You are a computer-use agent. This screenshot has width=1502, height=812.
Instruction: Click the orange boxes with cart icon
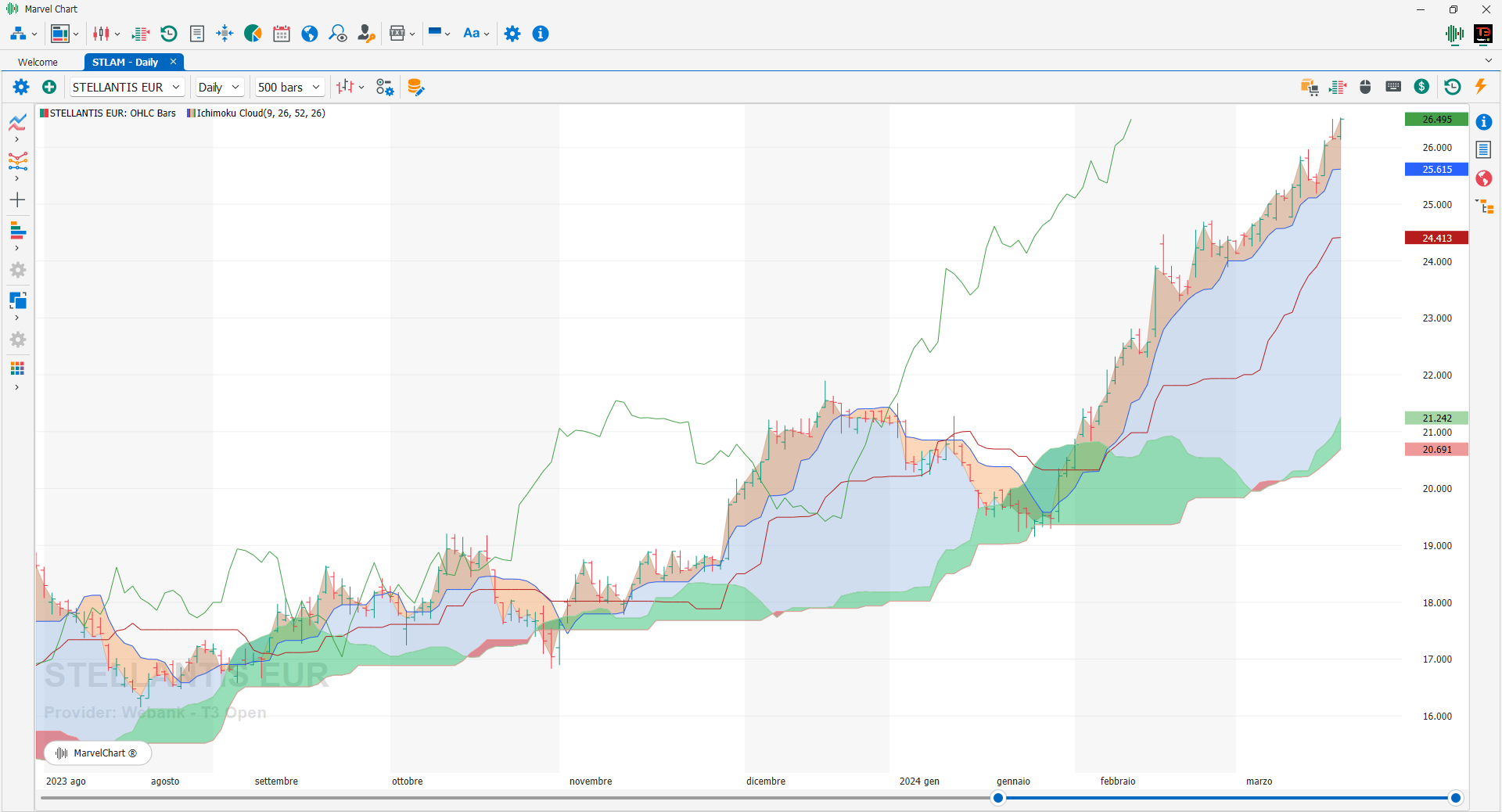1310,87
